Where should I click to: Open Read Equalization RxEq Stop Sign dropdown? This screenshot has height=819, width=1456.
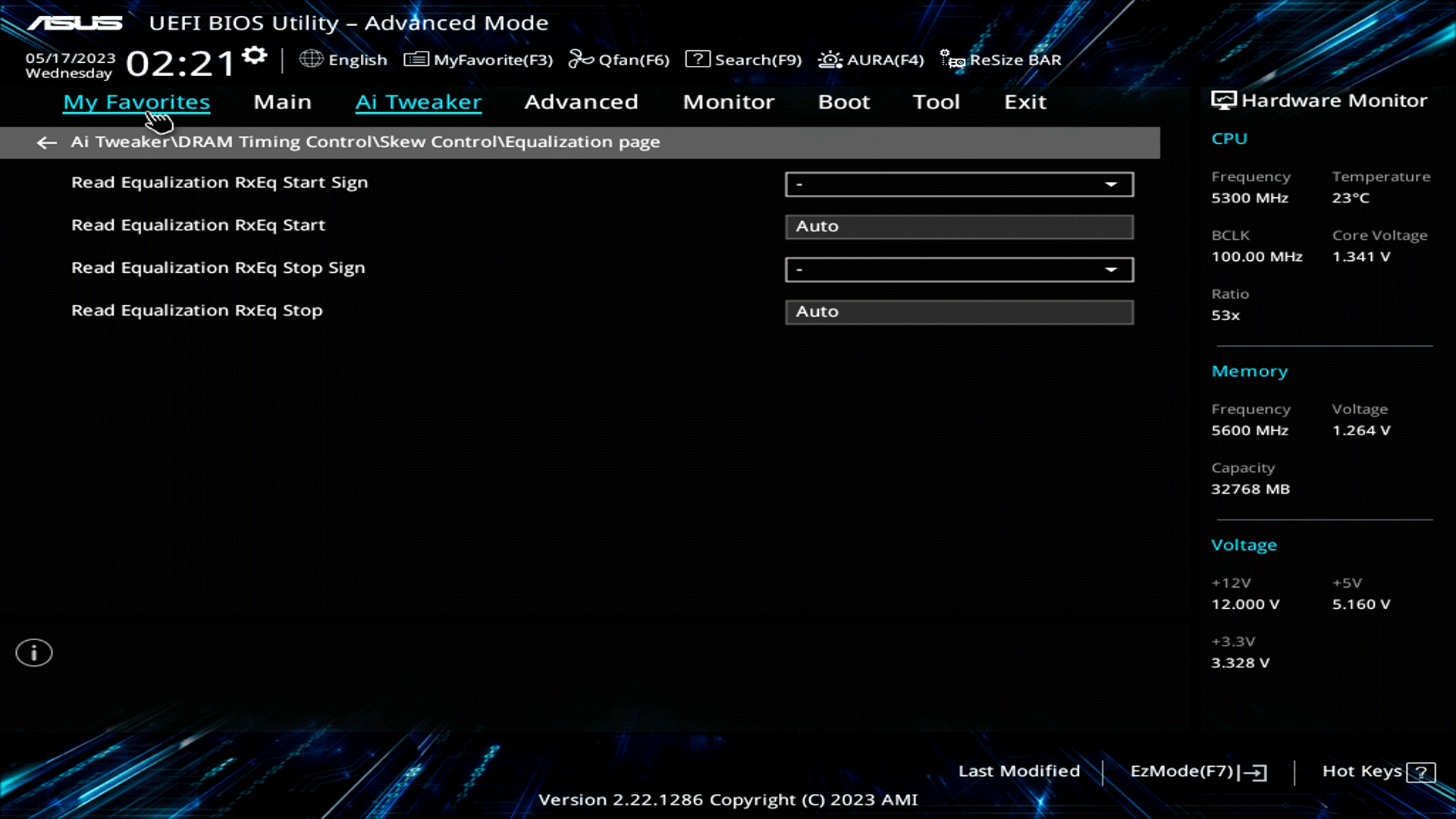coord(959,269)
